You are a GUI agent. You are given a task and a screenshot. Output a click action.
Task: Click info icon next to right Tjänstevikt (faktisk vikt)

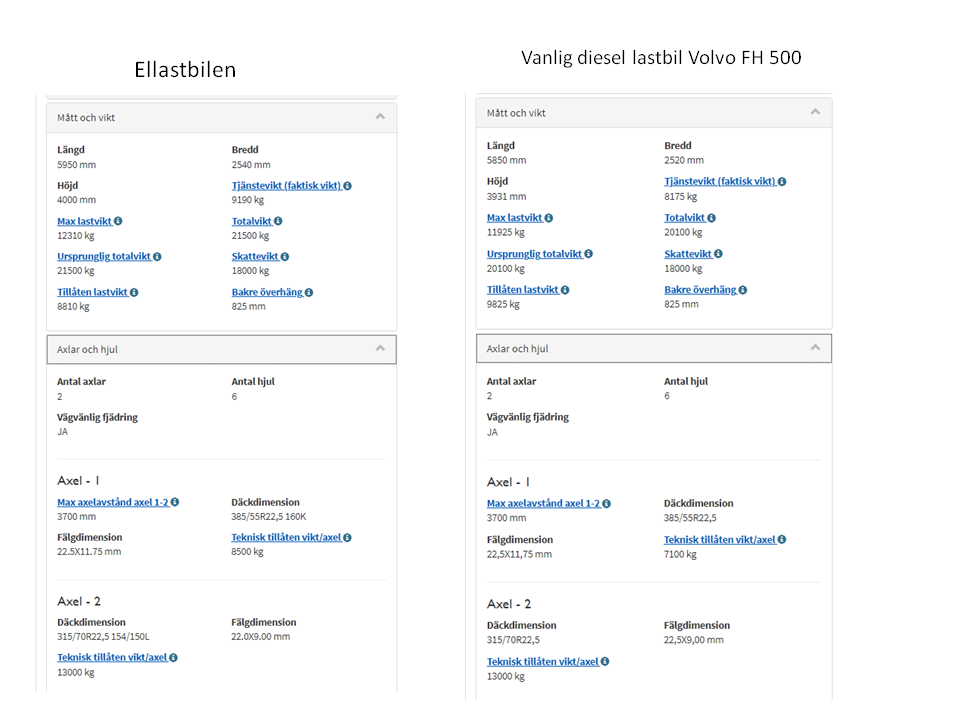[x=782, y=182]
